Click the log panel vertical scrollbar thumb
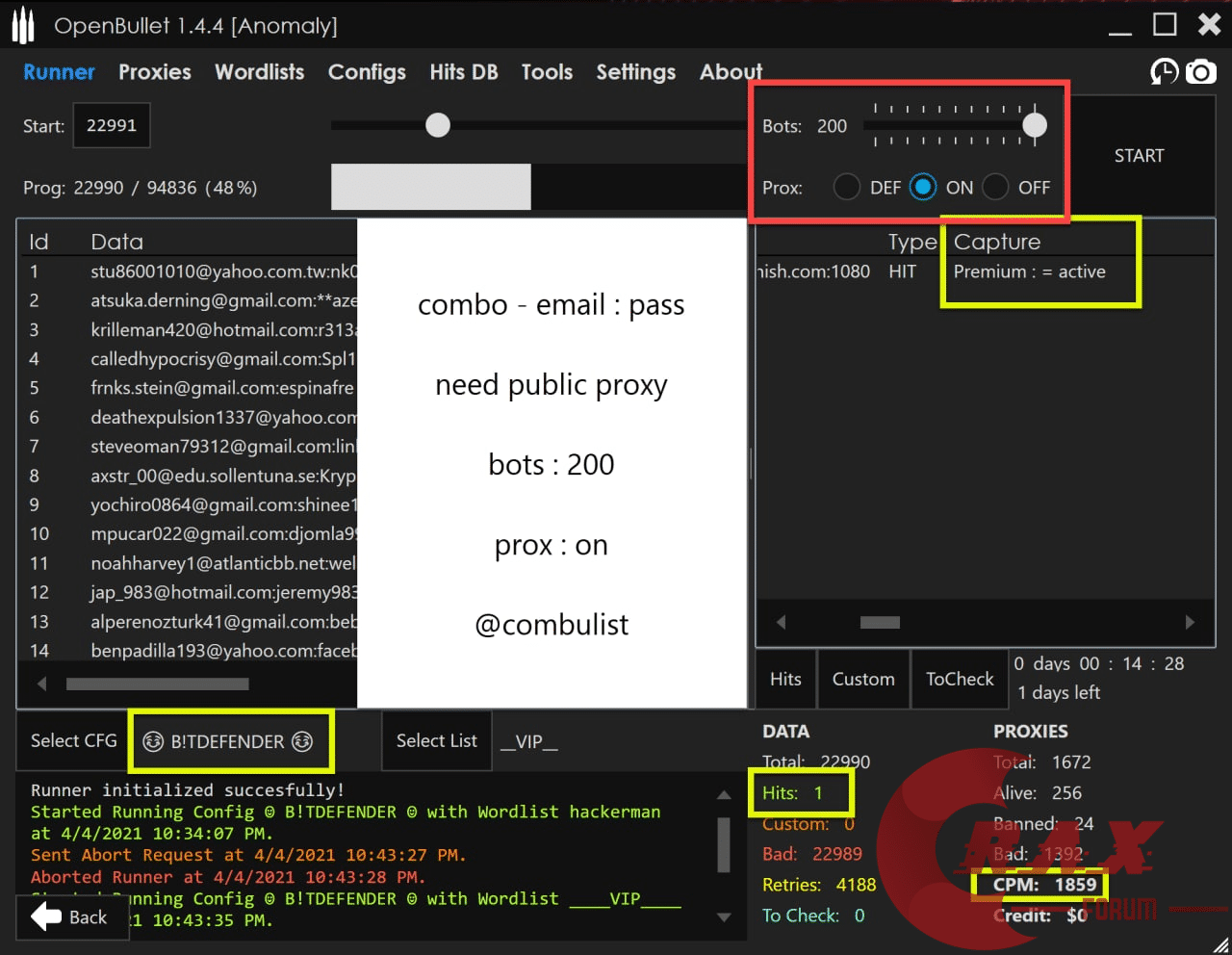This screenshot has width=1232, height=955. (x=724, y=843)
